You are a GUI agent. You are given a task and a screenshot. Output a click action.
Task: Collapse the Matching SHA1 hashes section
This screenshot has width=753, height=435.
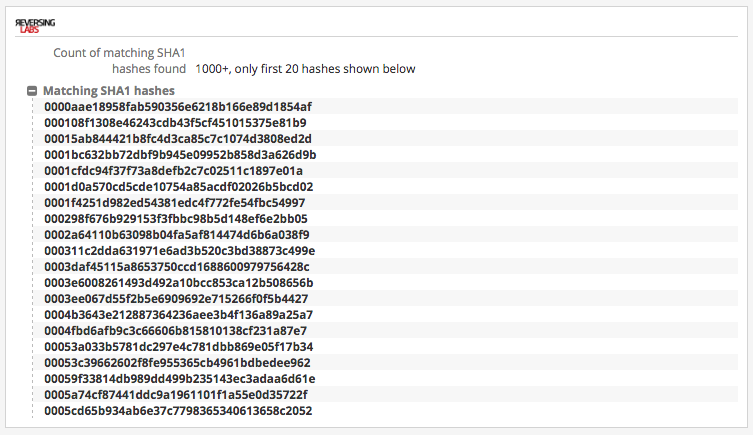tap(32, 91)
